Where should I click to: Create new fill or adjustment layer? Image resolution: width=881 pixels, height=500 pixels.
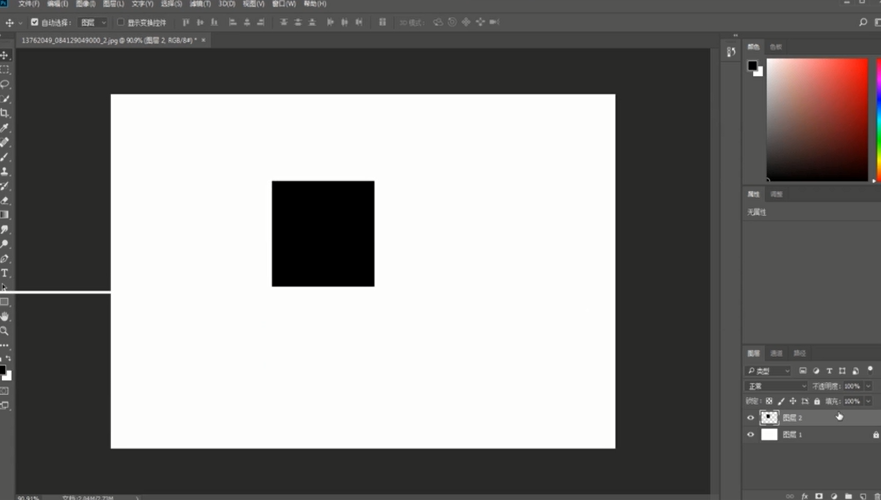834,496
